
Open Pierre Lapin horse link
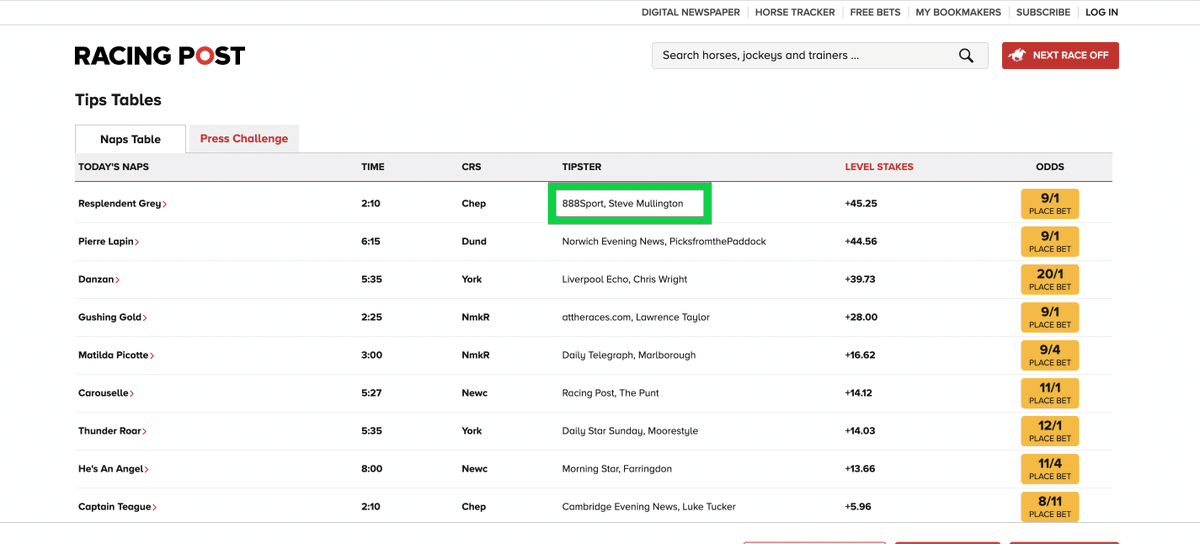(108, 242)
